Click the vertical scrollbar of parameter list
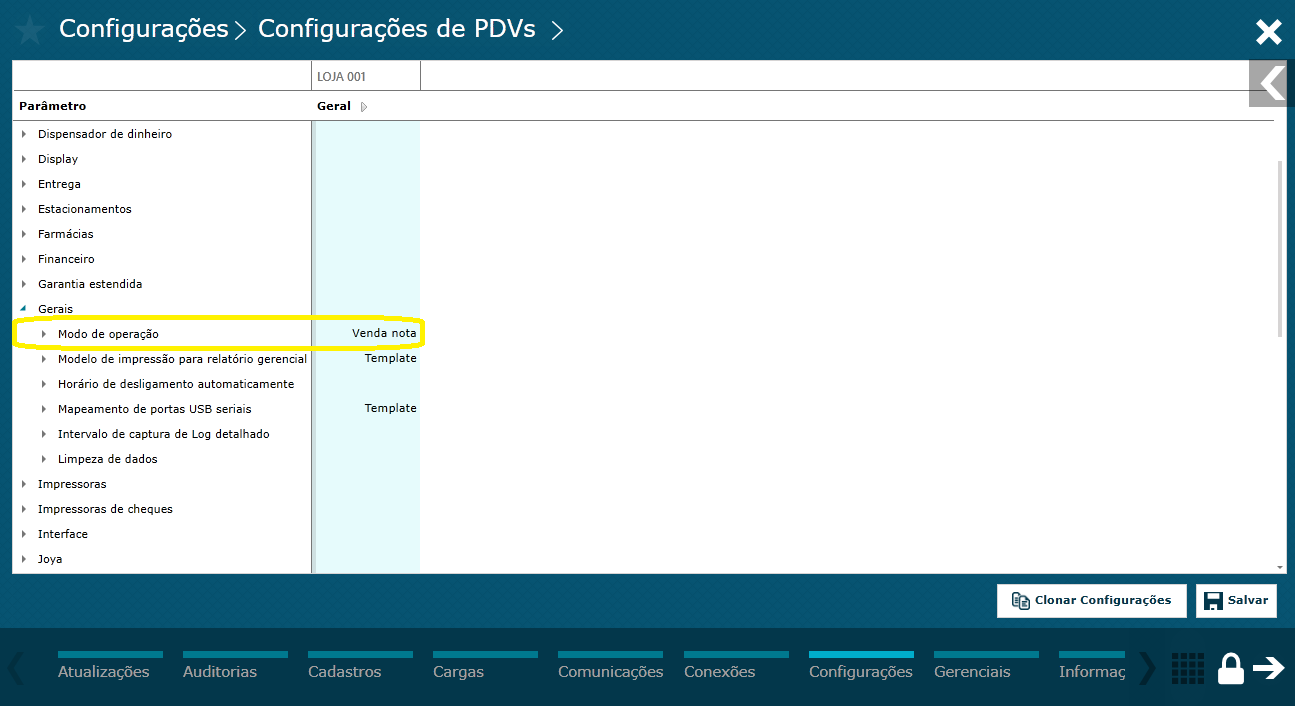Screen dimensions: 1295x706 [x=1281, y=249]
